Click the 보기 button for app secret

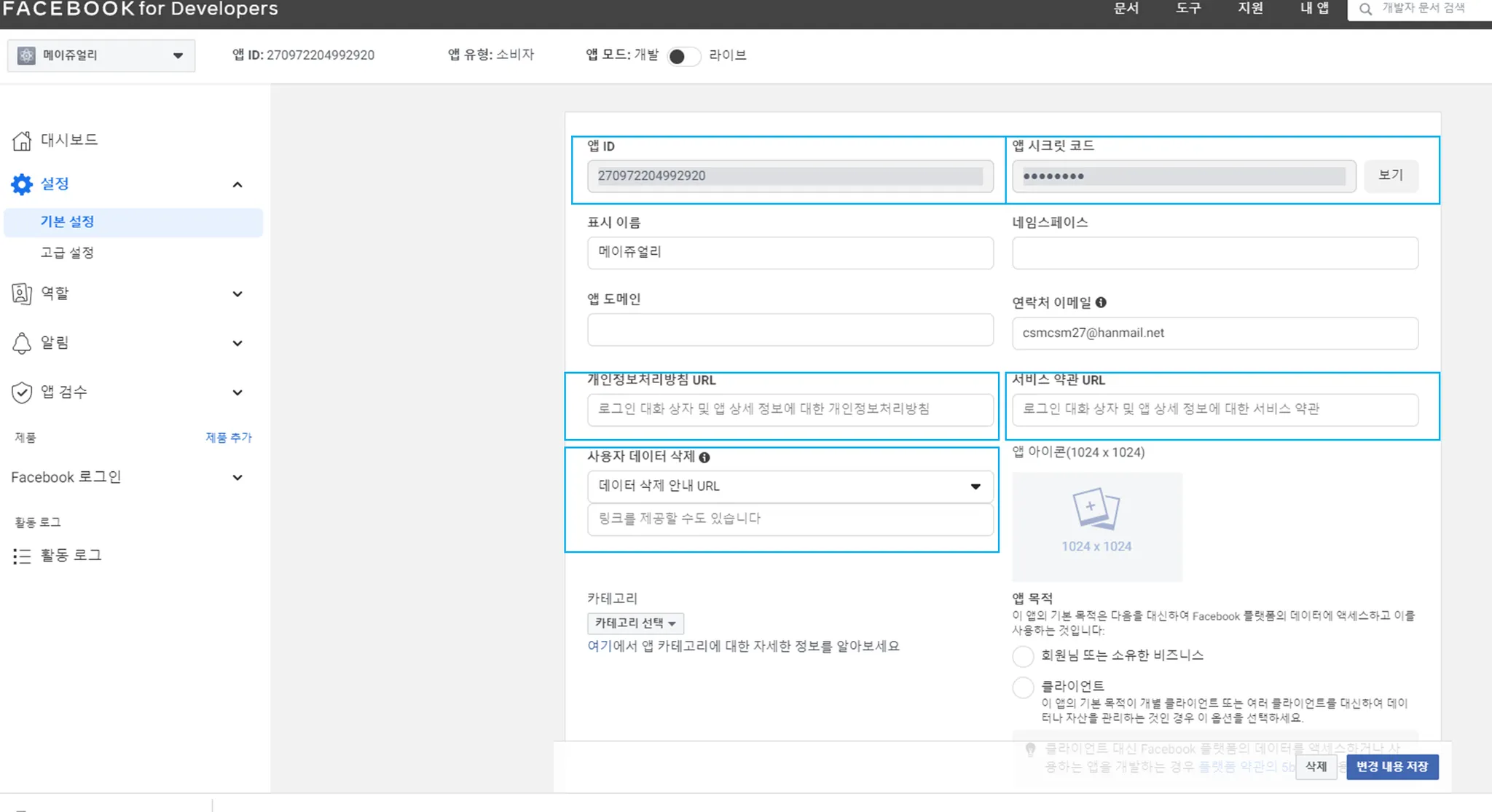coord(1390,176)
